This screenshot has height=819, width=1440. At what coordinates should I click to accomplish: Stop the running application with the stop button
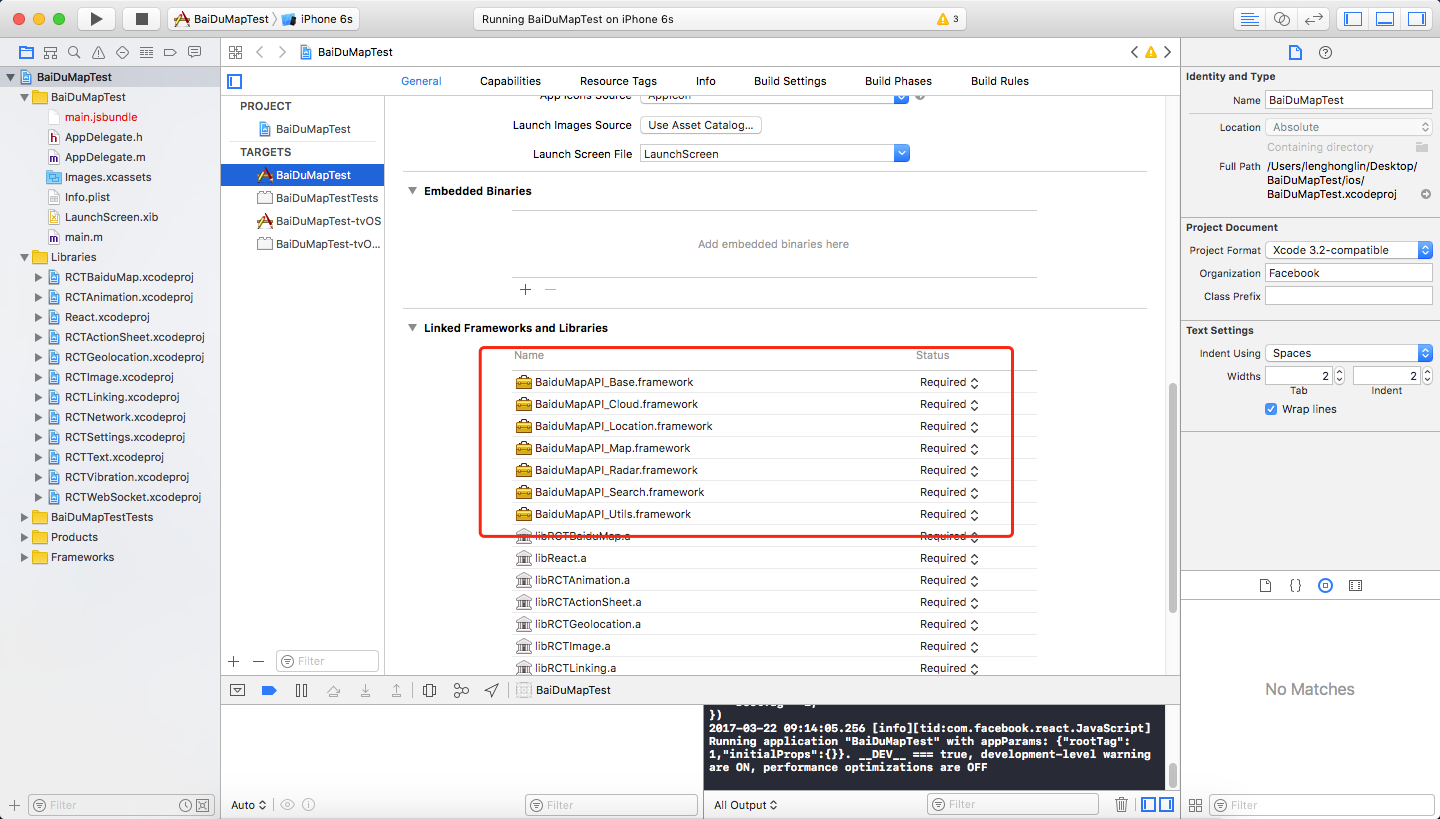pos(141,19)
